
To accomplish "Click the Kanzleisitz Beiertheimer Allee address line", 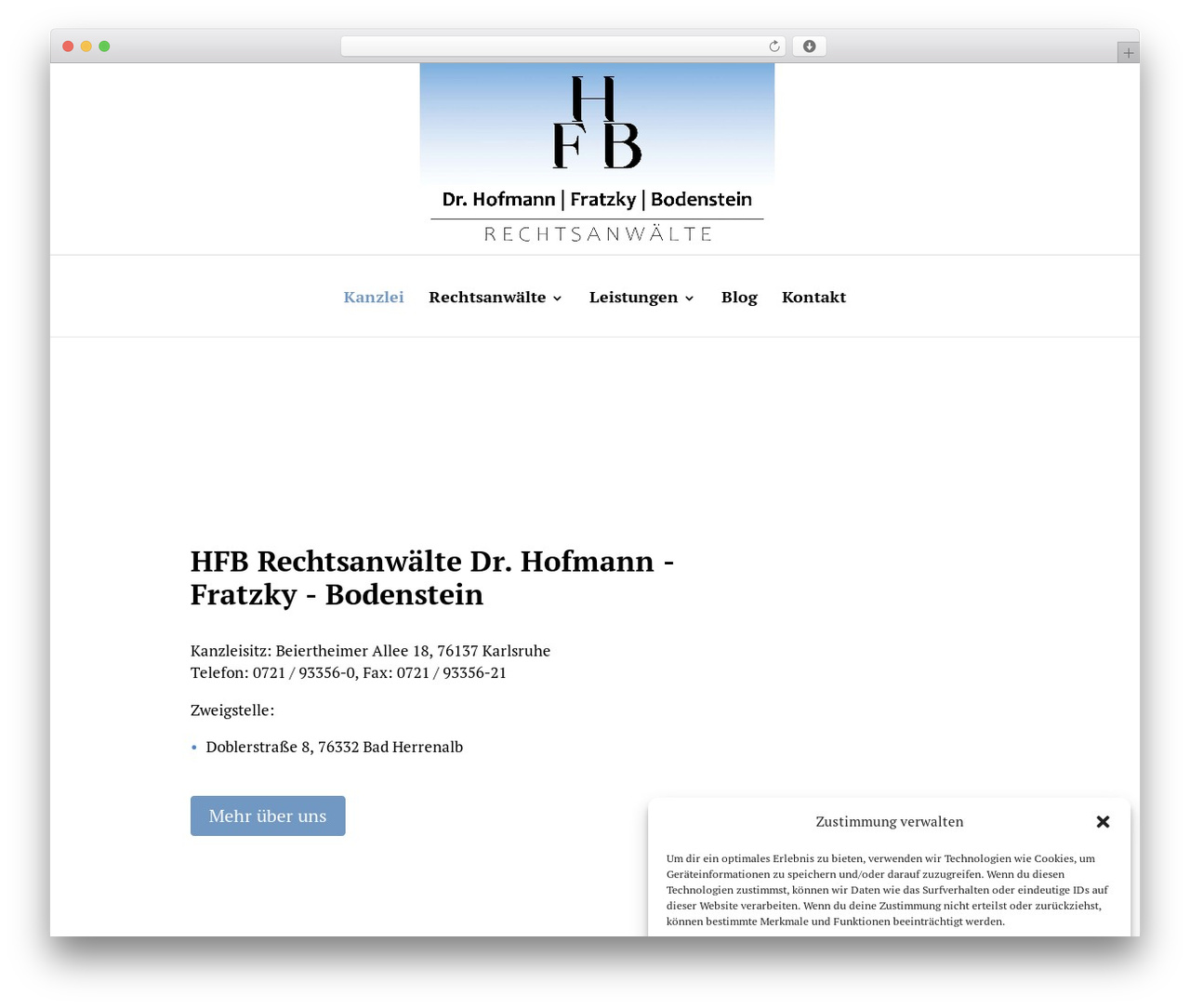I will (x=370, y=651).
